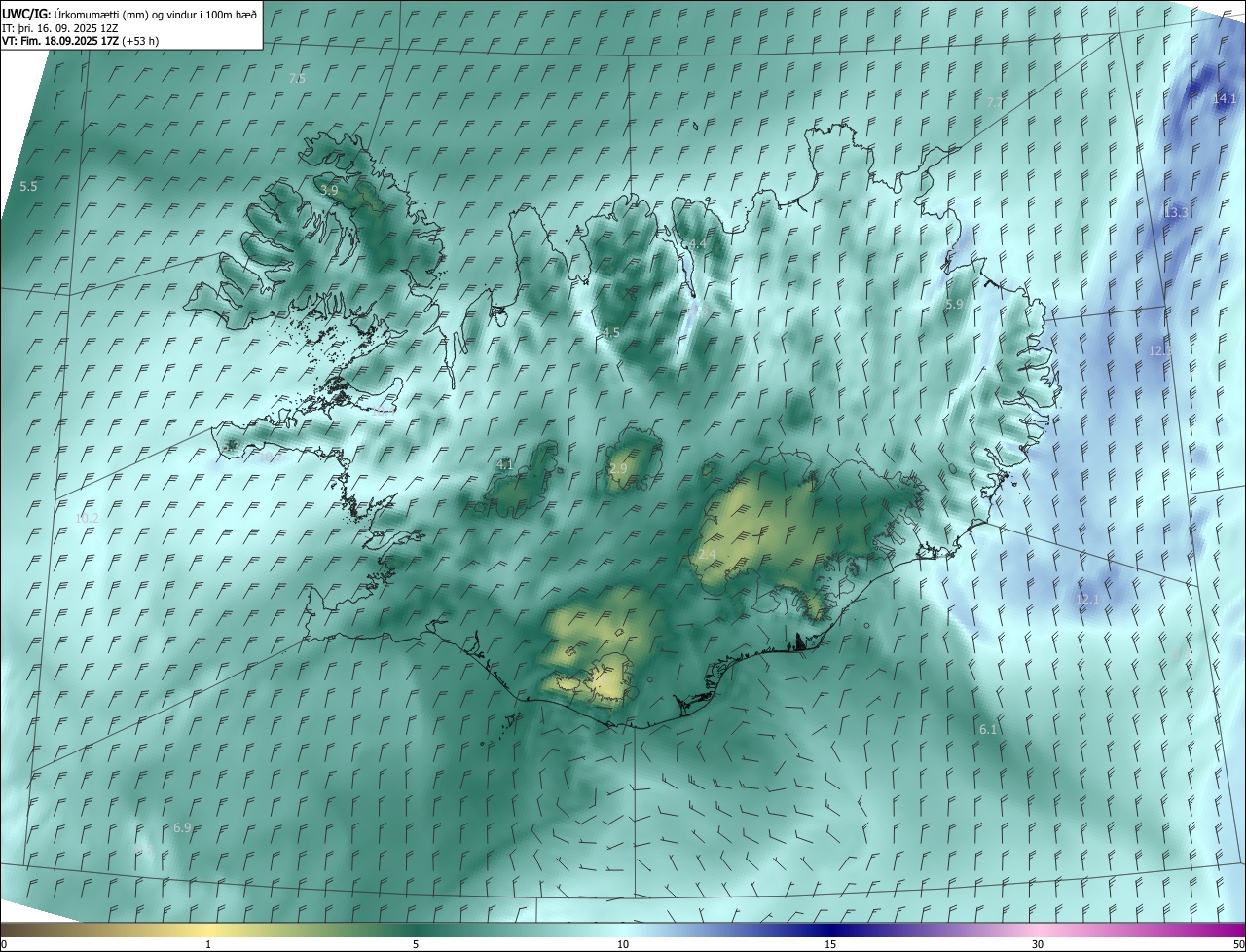The image size is (1246, 952).
Task: Click the 10 tick on the color scale
Action: tap(623, 945)
